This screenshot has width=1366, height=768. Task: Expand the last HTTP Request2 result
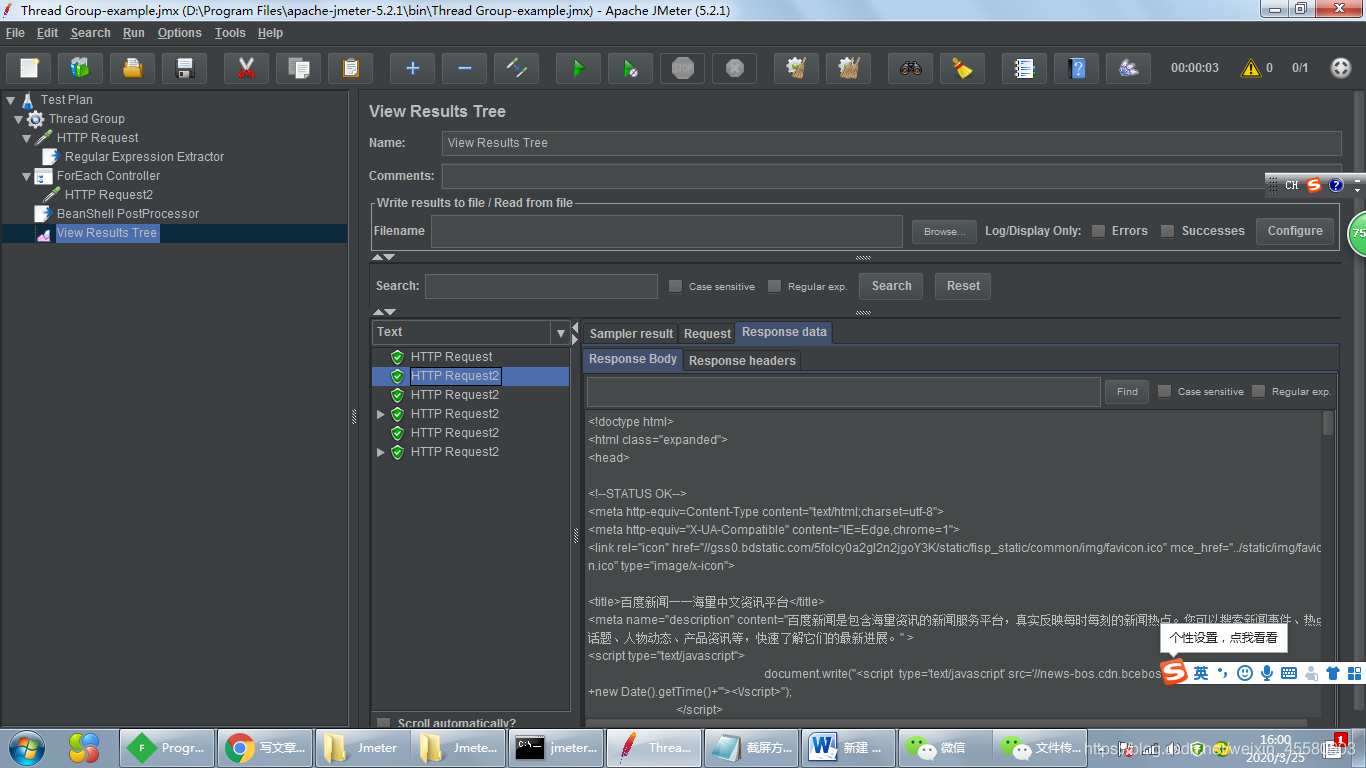pyautogui.click(x=380, y=452)
